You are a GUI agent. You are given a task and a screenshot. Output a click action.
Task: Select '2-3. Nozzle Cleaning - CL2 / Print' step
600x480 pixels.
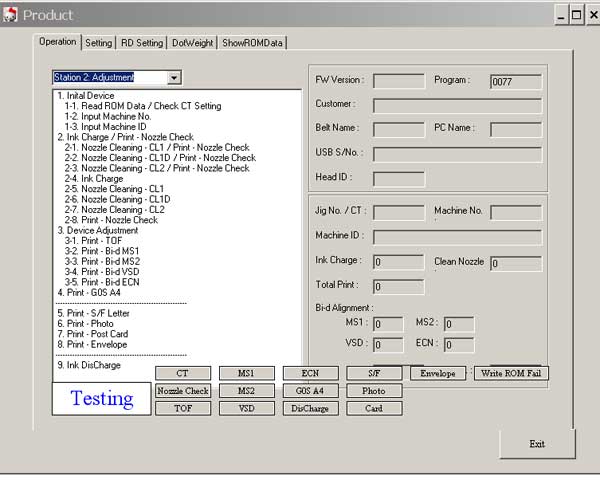point(157,168)
